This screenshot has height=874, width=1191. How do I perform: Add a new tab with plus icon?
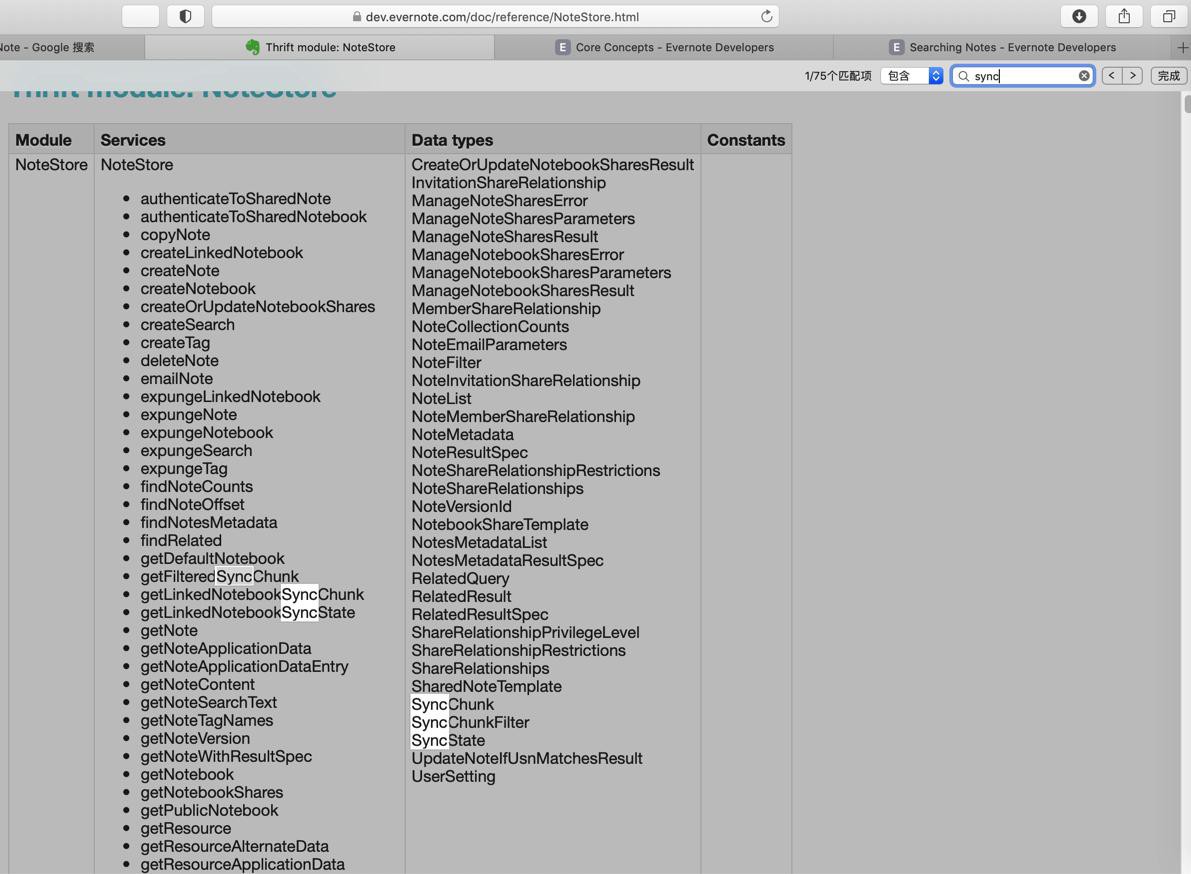coord(1182,47)
